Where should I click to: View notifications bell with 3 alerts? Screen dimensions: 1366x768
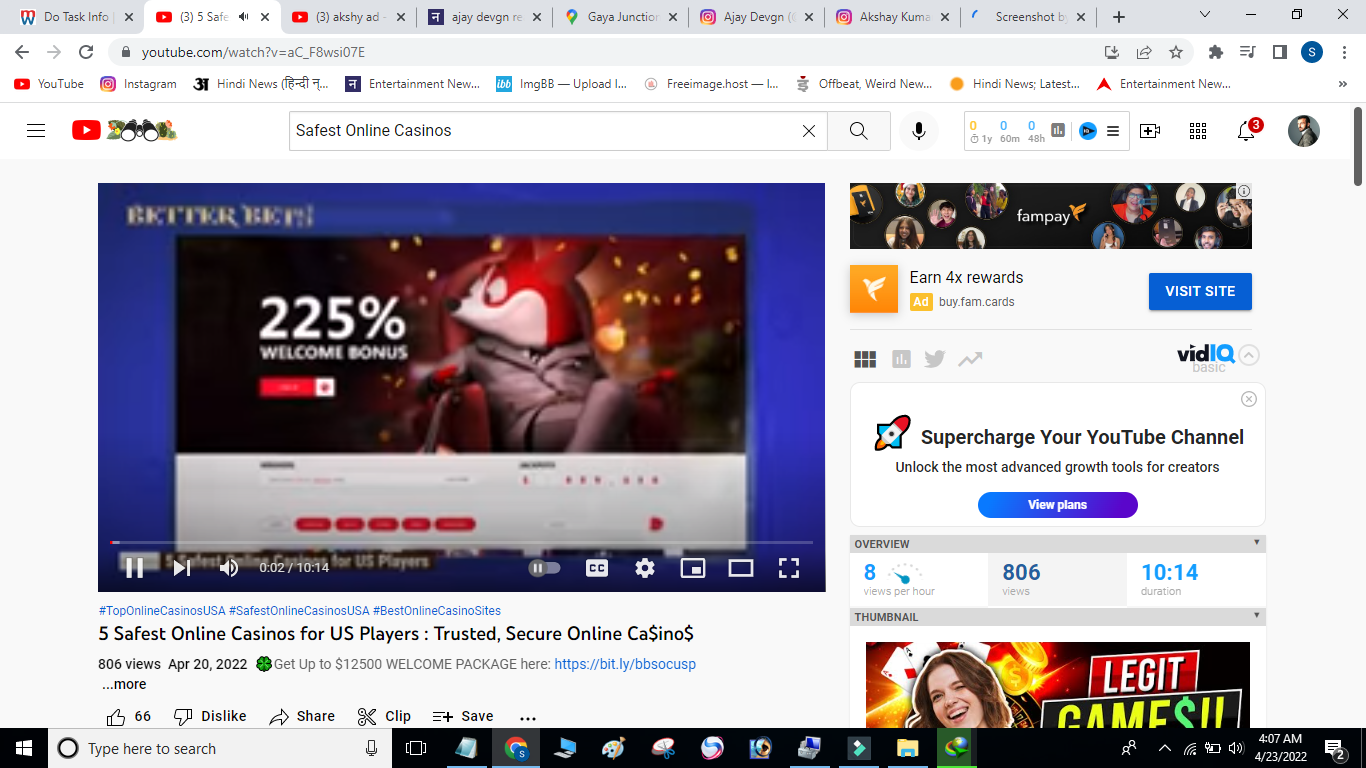(x=1246, y=131)
